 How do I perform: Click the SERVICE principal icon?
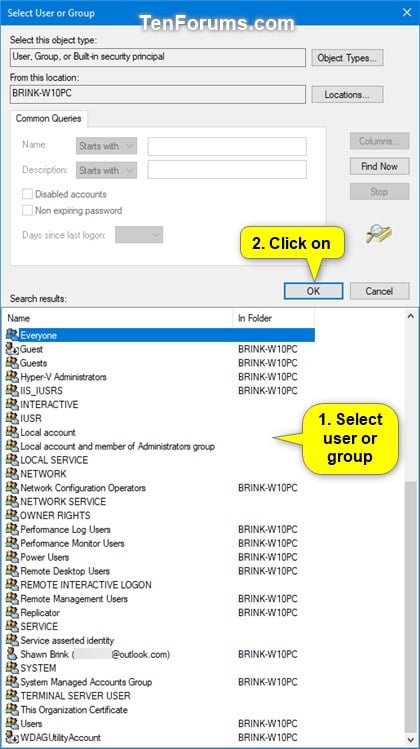pyautogui.click(x=12, y=626)
